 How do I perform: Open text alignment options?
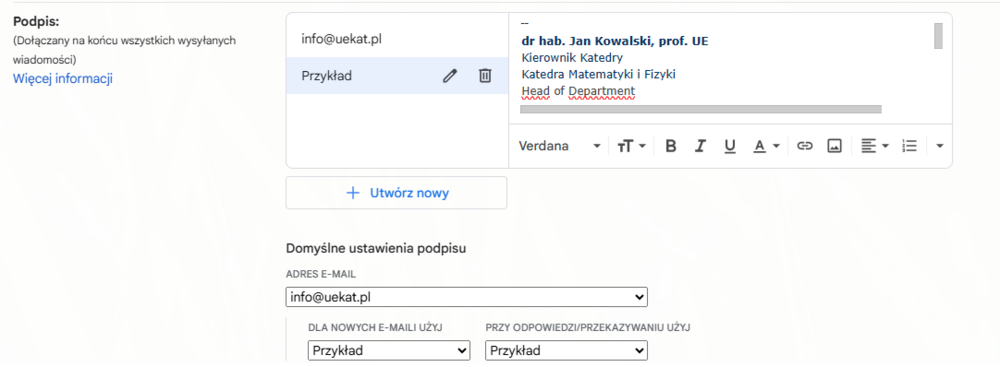click(x=874, y=146)
